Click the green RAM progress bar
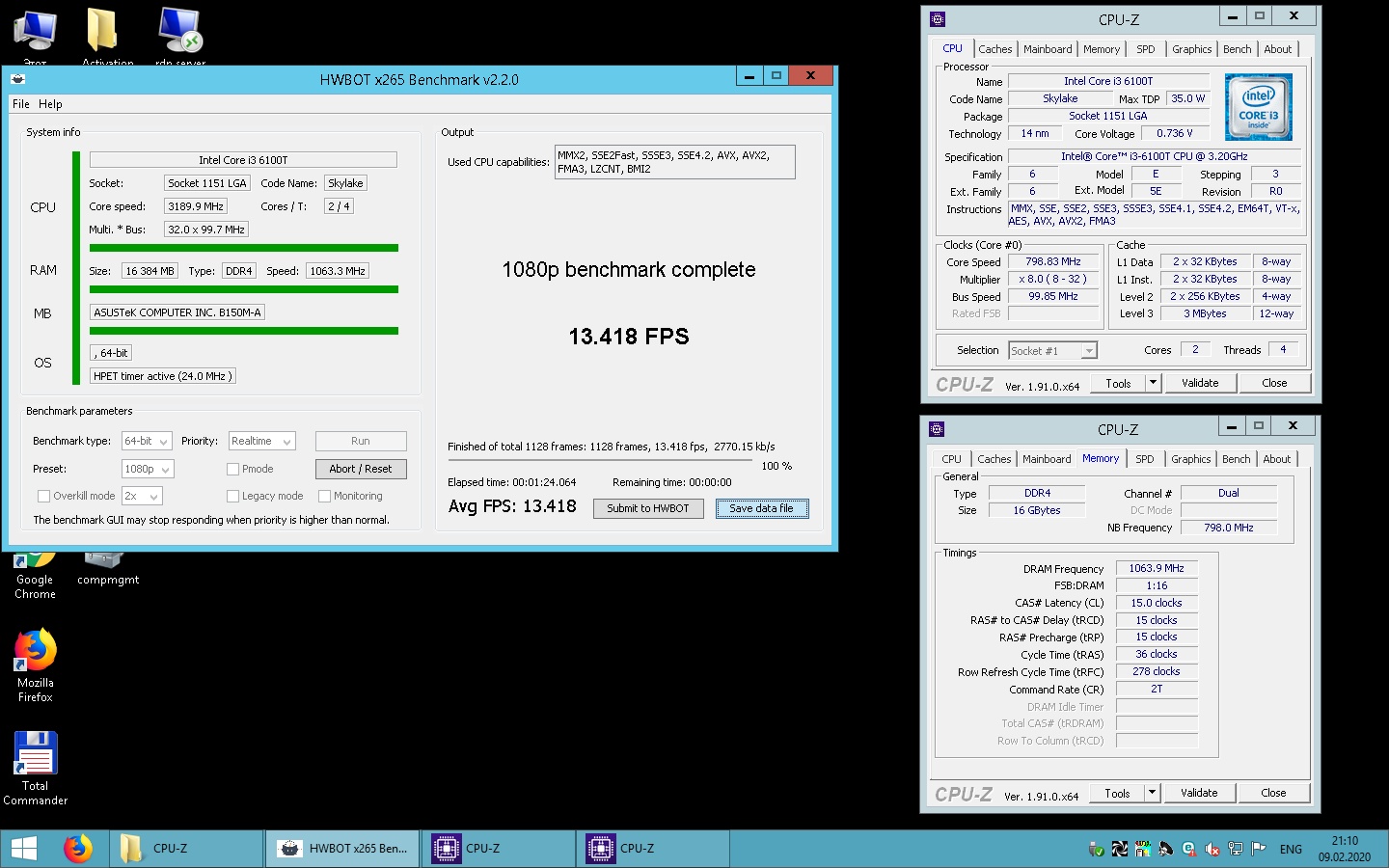Screen dimensions: 1389x868 pyautogui.click(x=243, y=289)
